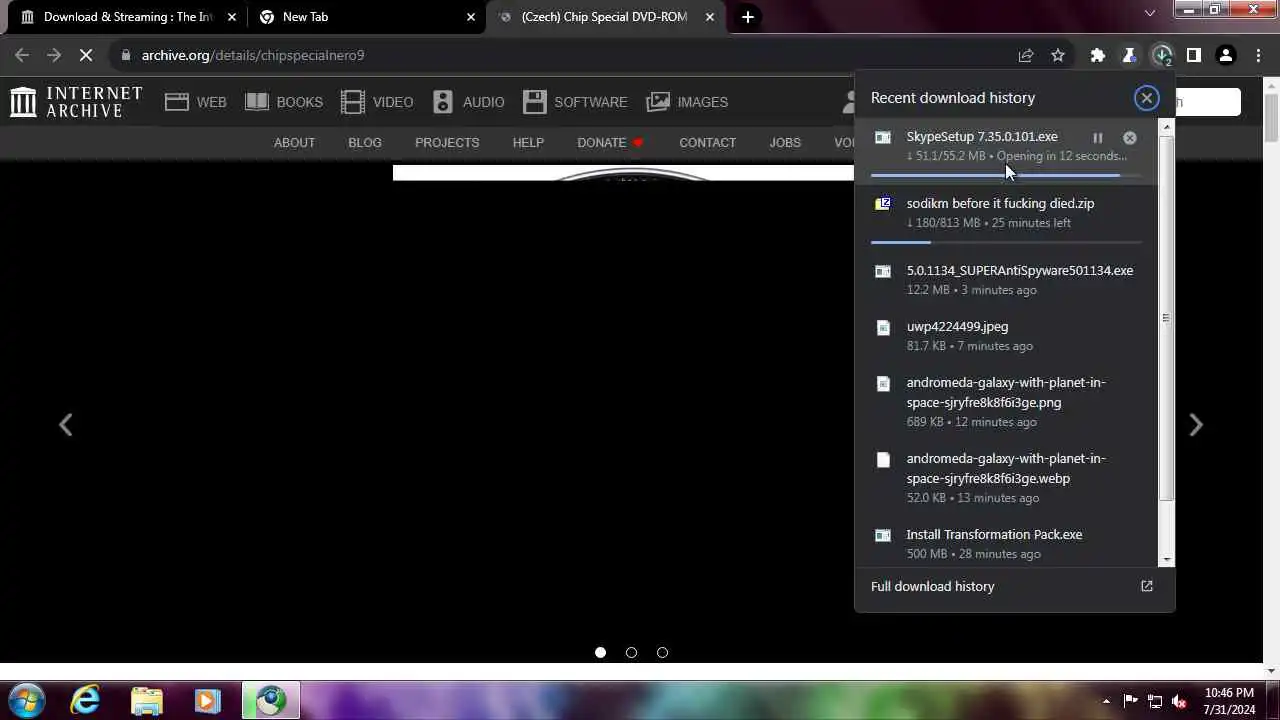The image size is (1280, 720).
Task: Open the ABOUT menu link
Action: 294,143
